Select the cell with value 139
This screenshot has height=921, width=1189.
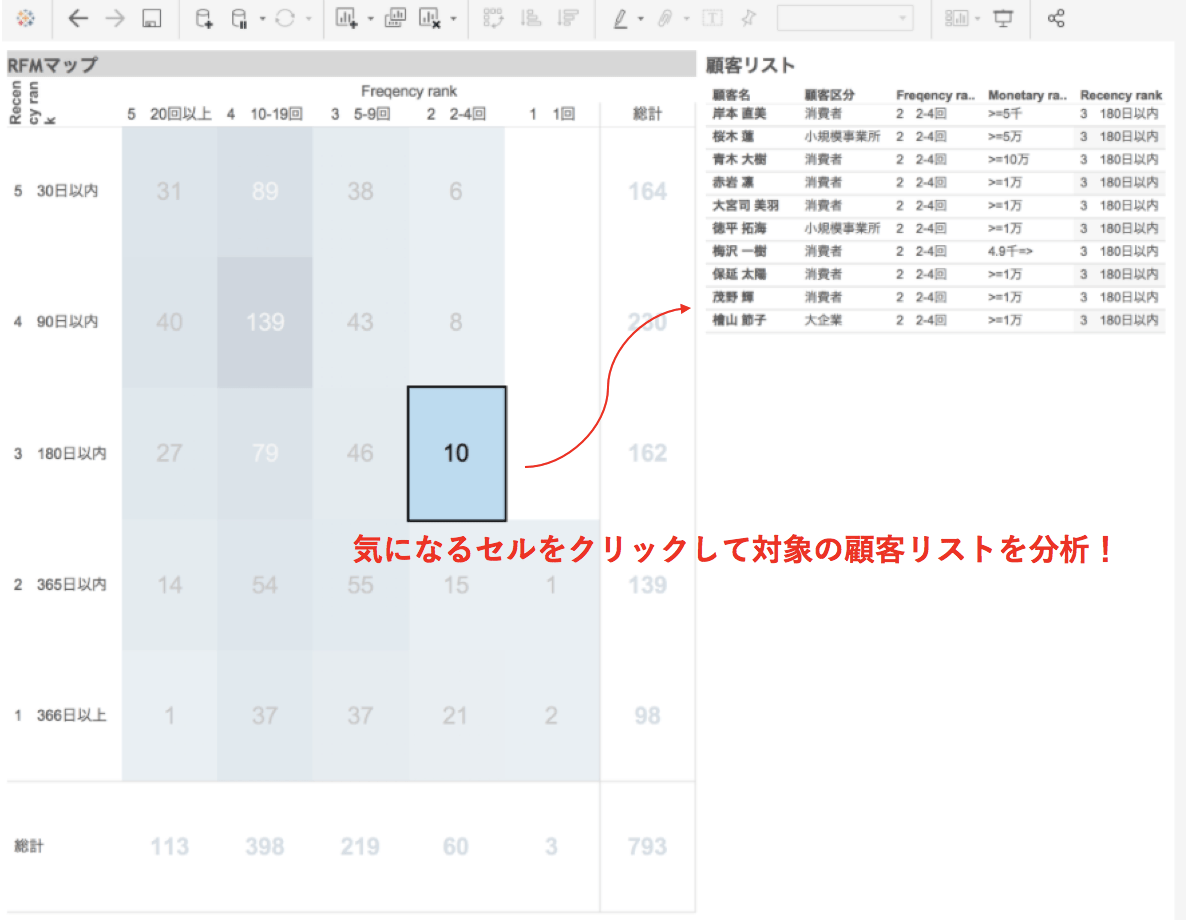click(x=264, y=322)
